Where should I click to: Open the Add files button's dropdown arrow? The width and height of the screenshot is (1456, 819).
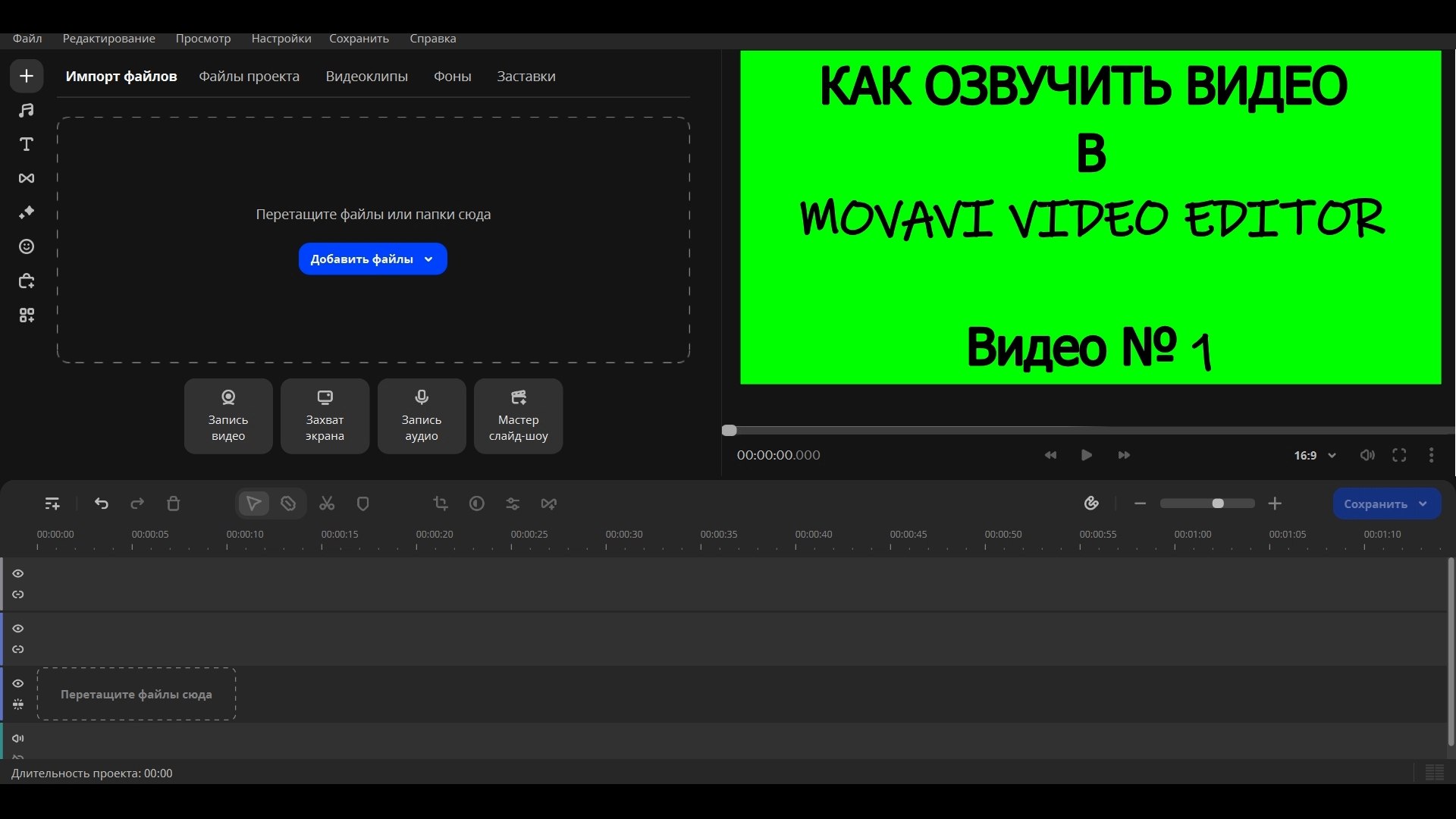[x=428, y=259]
